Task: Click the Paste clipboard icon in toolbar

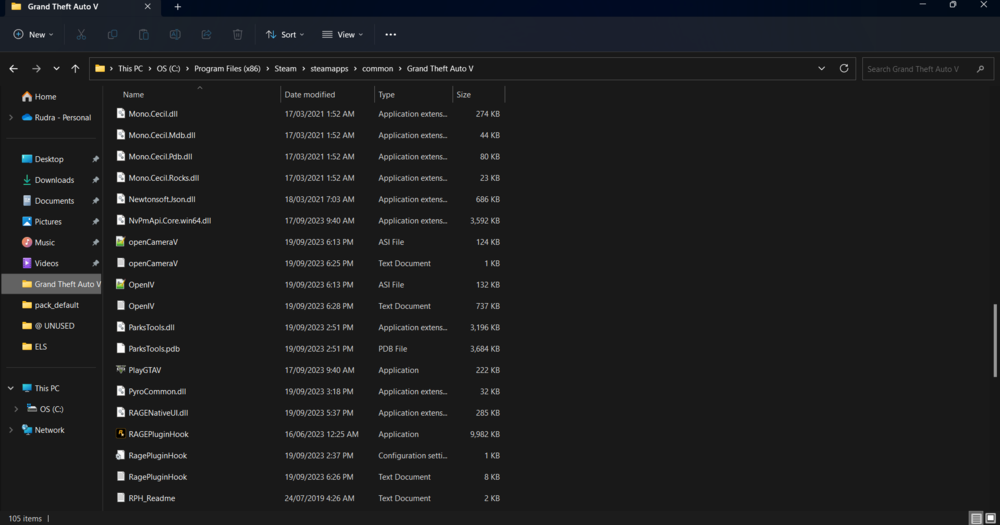Action: pos(143,34)
